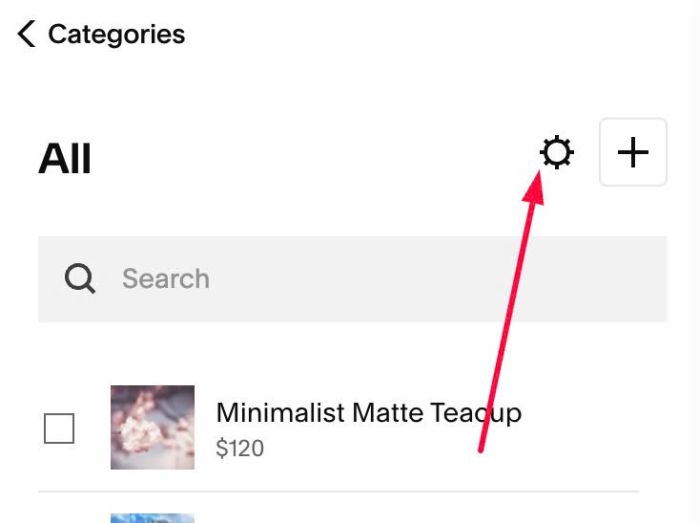Click the empty area of the search bar

click(x=438, y=279)
